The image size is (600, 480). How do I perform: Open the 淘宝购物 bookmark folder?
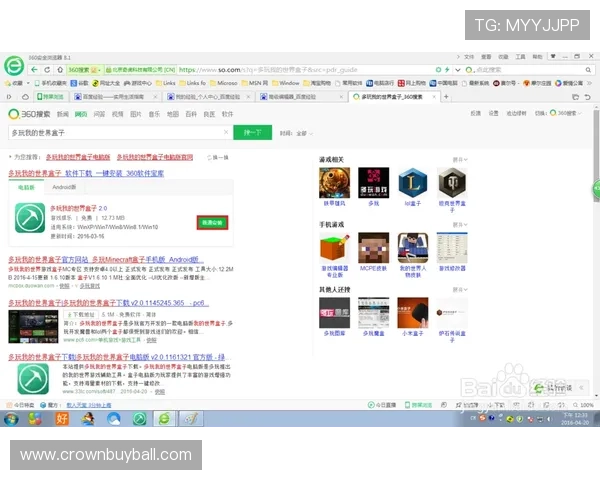(x=317, y=83)
